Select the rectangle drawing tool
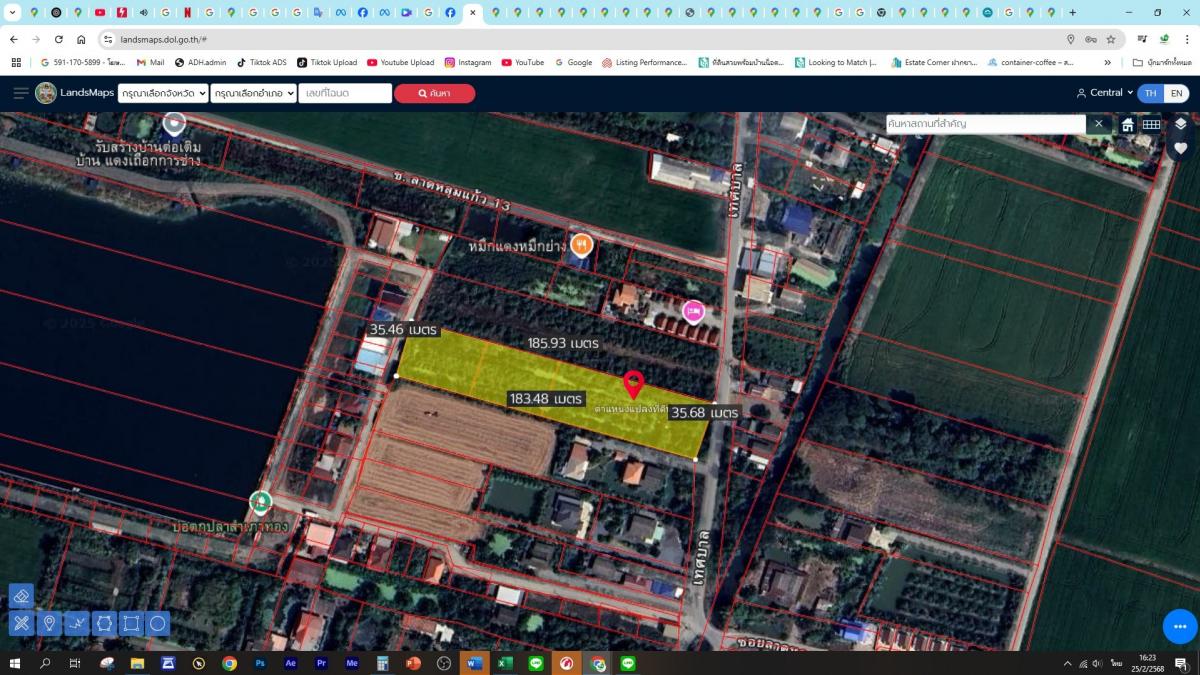The height and width of the screenshot is (675, 1200). 131,624
